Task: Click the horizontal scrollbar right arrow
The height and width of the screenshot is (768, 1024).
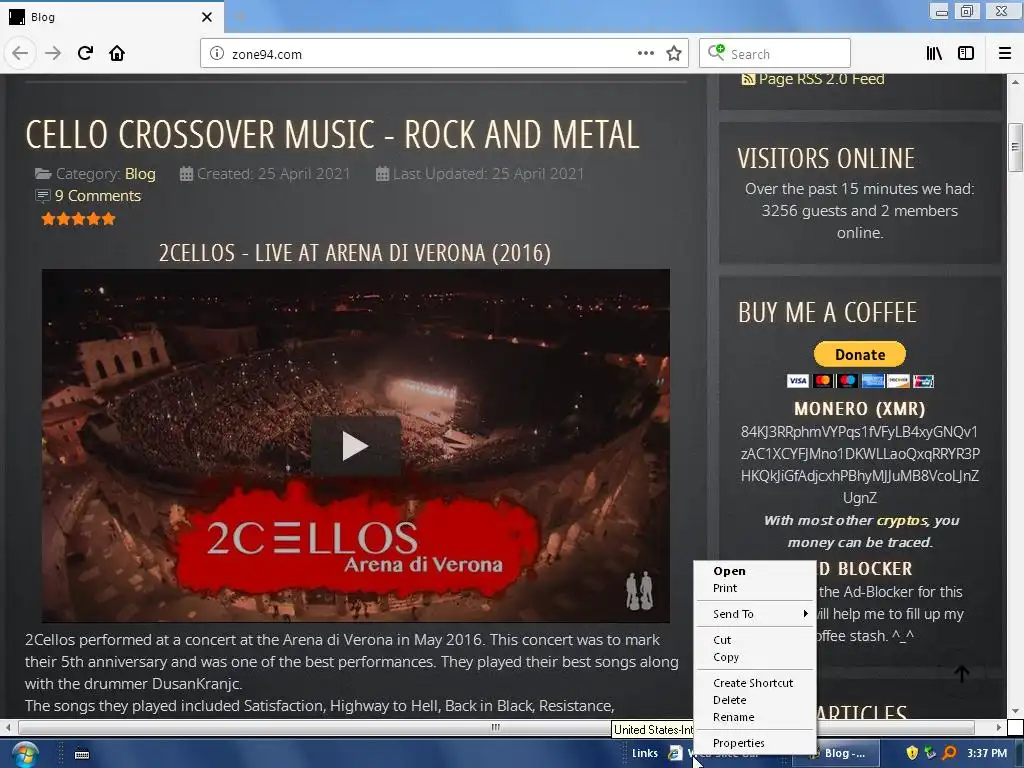Action: click(999, 727)
